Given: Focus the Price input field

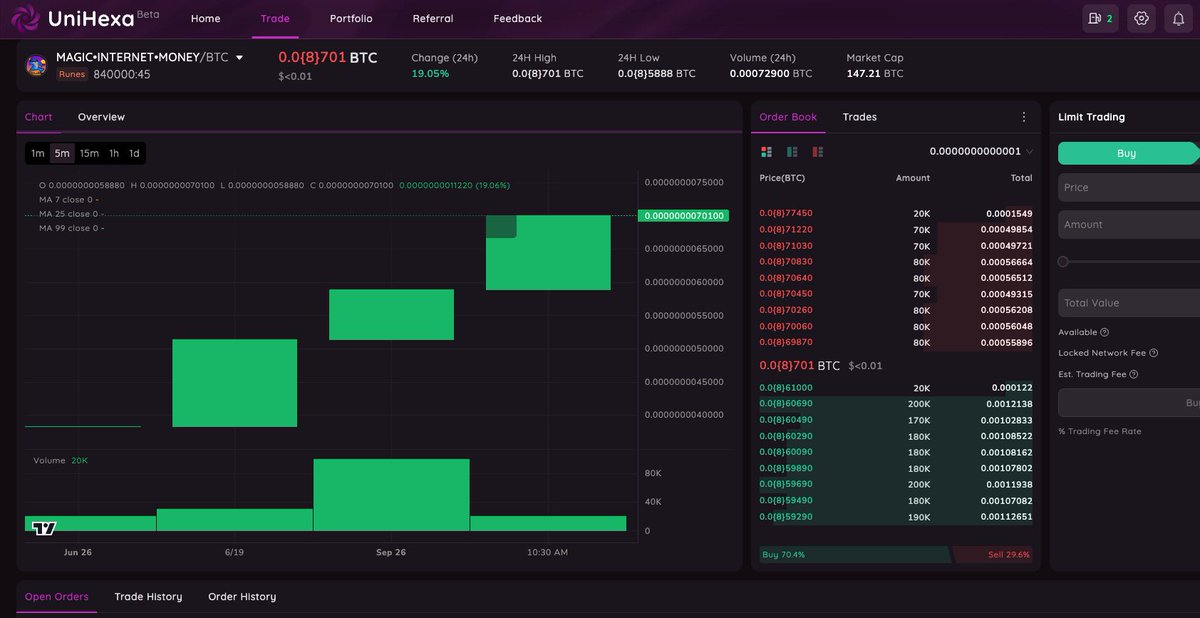Looking at the screenshot, I should tap(1129, 187).
